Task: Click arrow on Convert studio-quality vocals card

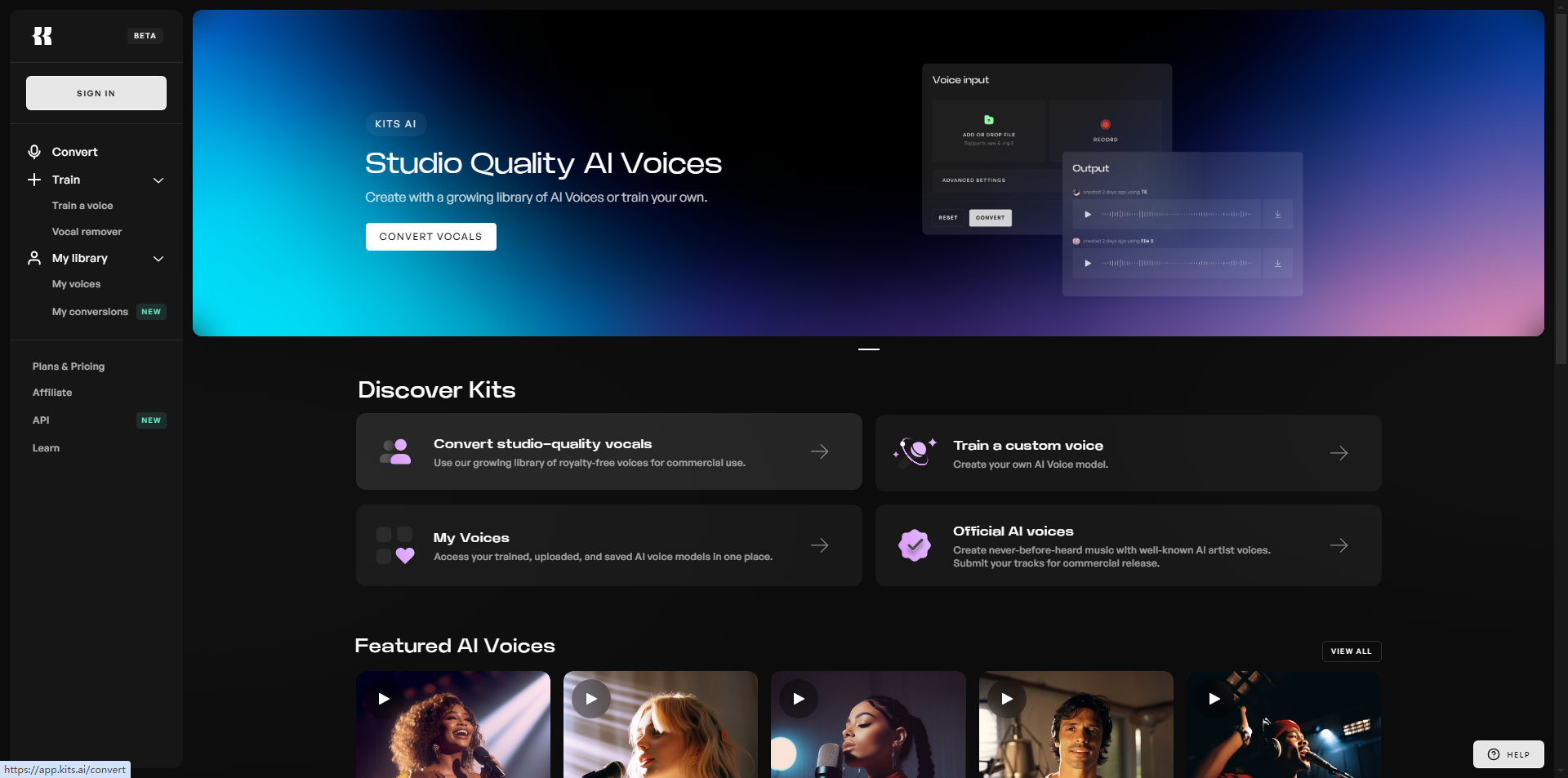Action: 820,451
